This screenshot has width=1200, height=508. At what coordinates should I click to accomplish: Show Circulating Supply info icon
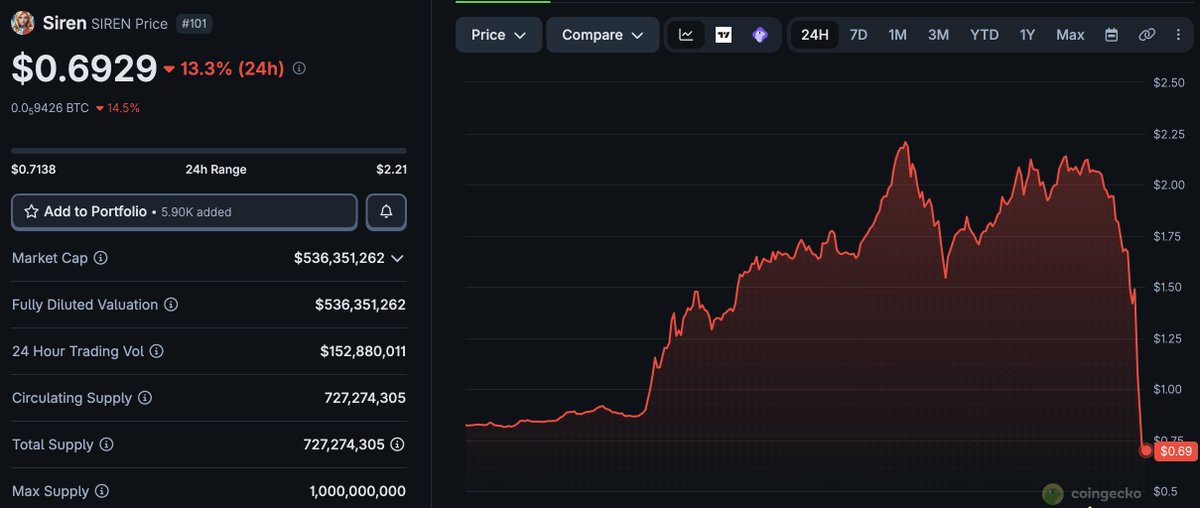[145, 398]
